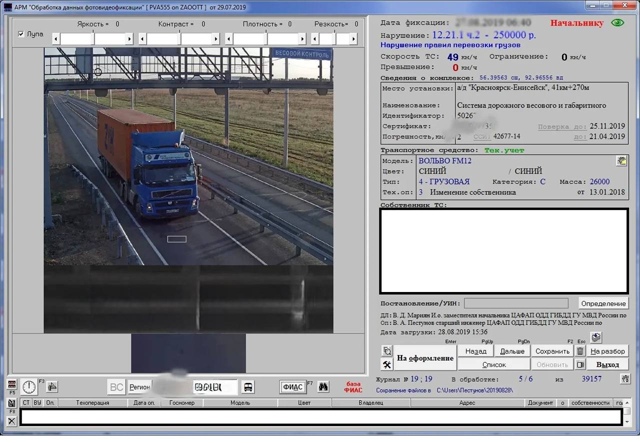Go forward with the Дальше button

tap(512, 351)
